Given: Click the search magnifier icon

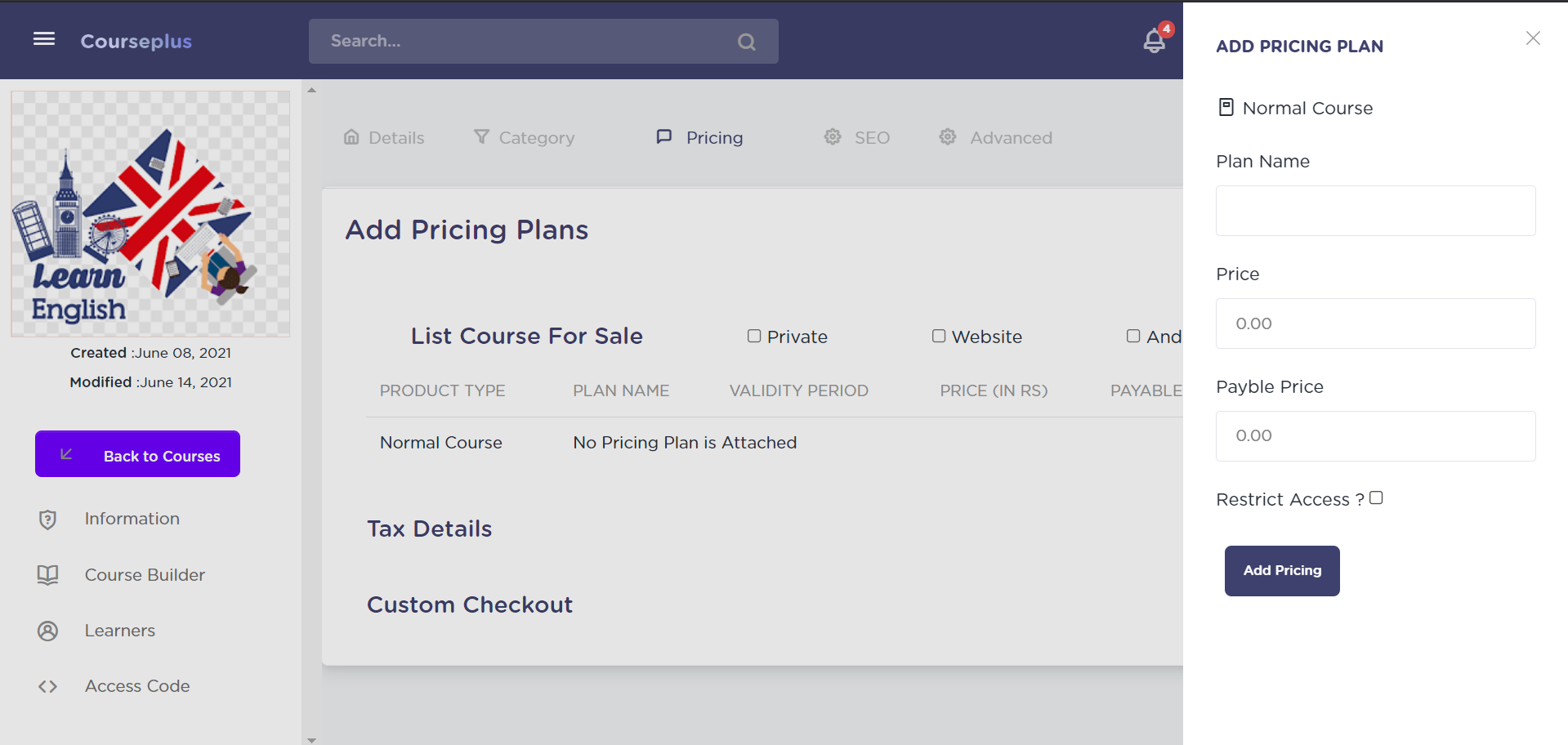Looking at the screenshot, I should 746,42.
